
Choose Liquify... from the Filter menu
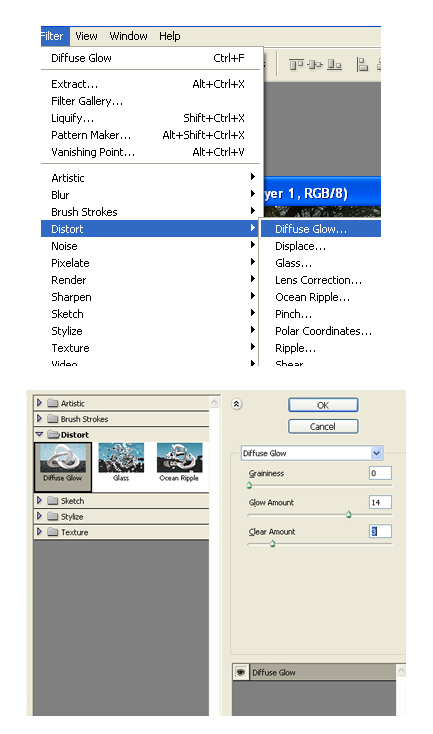point(152,118)
